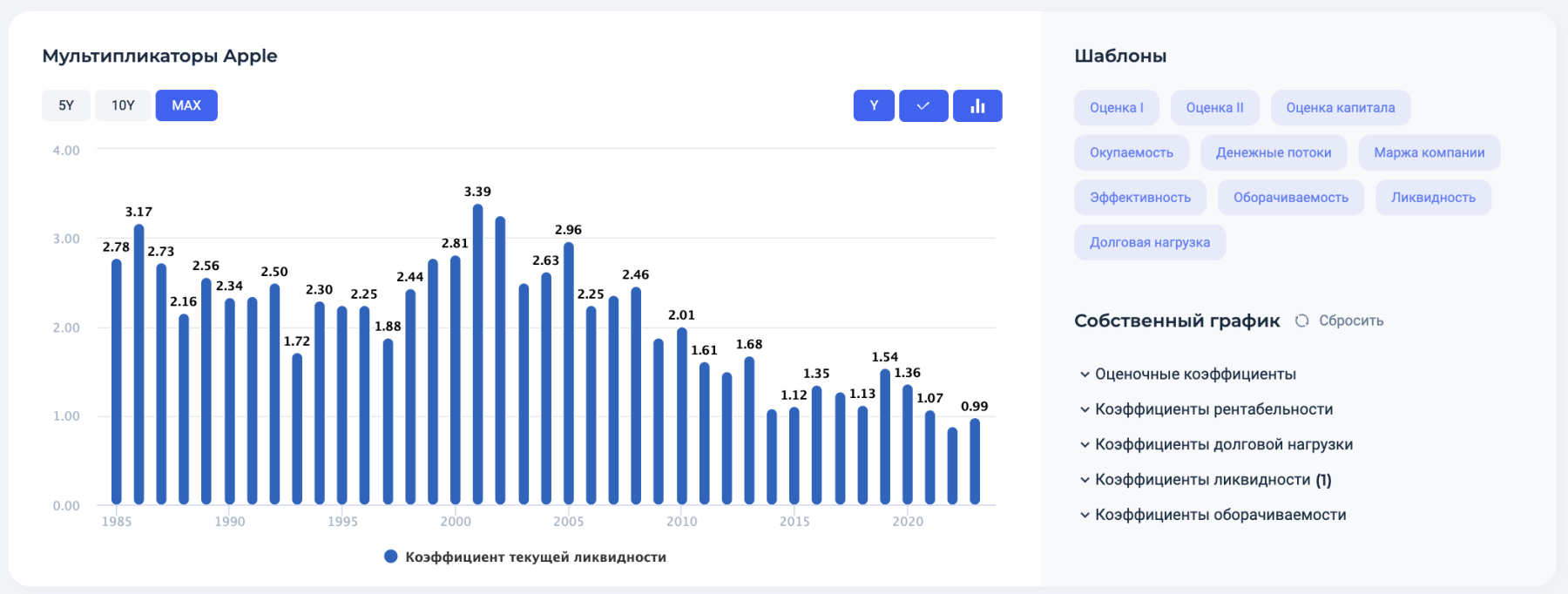The width and height of the screenshot is (1568, 594).
Task: Apply the Оценка I template
Action: click(1117, 108)
